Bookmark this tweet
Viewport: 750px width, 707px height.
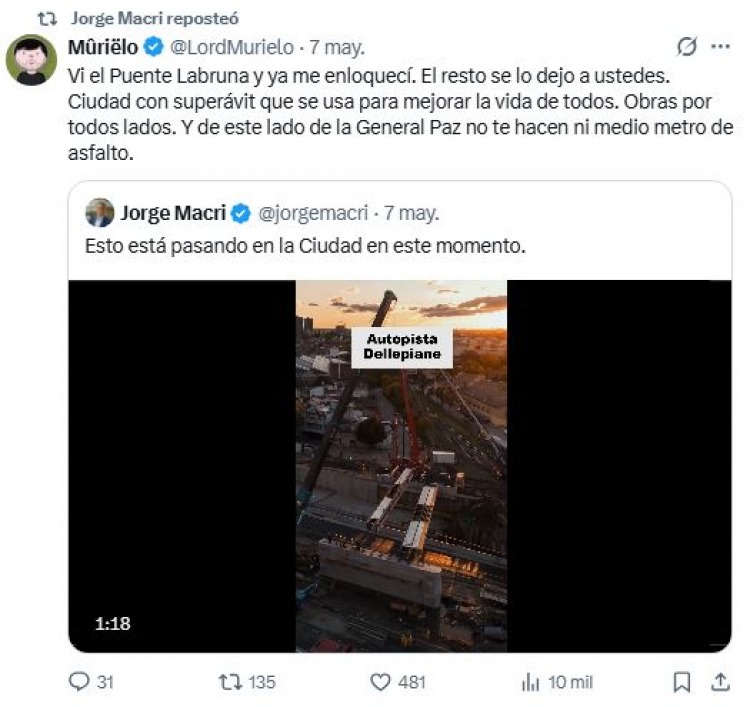682,682
